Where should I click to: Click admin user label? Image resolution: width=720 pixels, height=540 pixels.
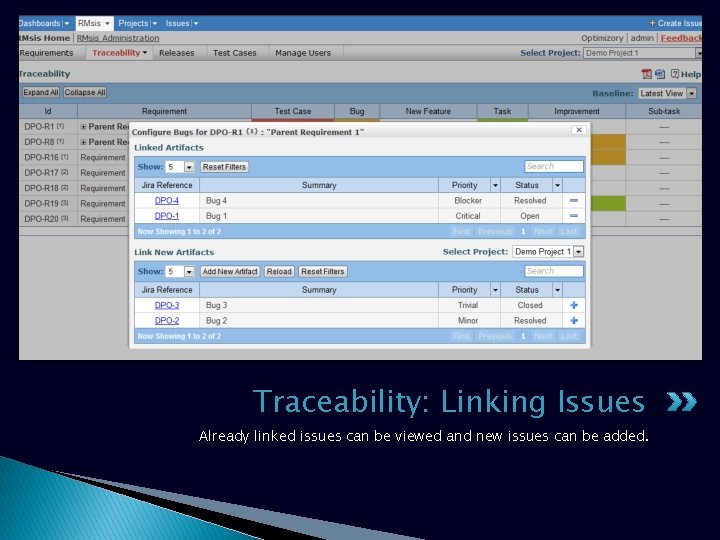click(642, 38)
